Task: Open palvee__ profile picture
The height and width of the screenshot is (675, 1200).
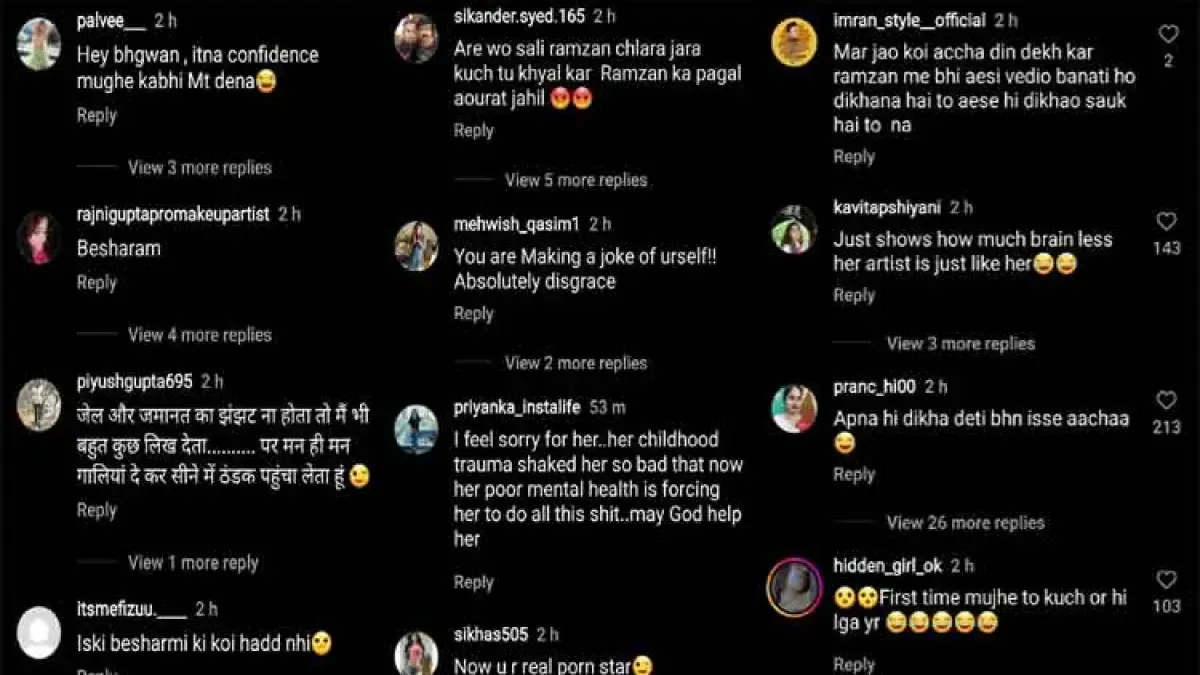Action: click(39, 45)
